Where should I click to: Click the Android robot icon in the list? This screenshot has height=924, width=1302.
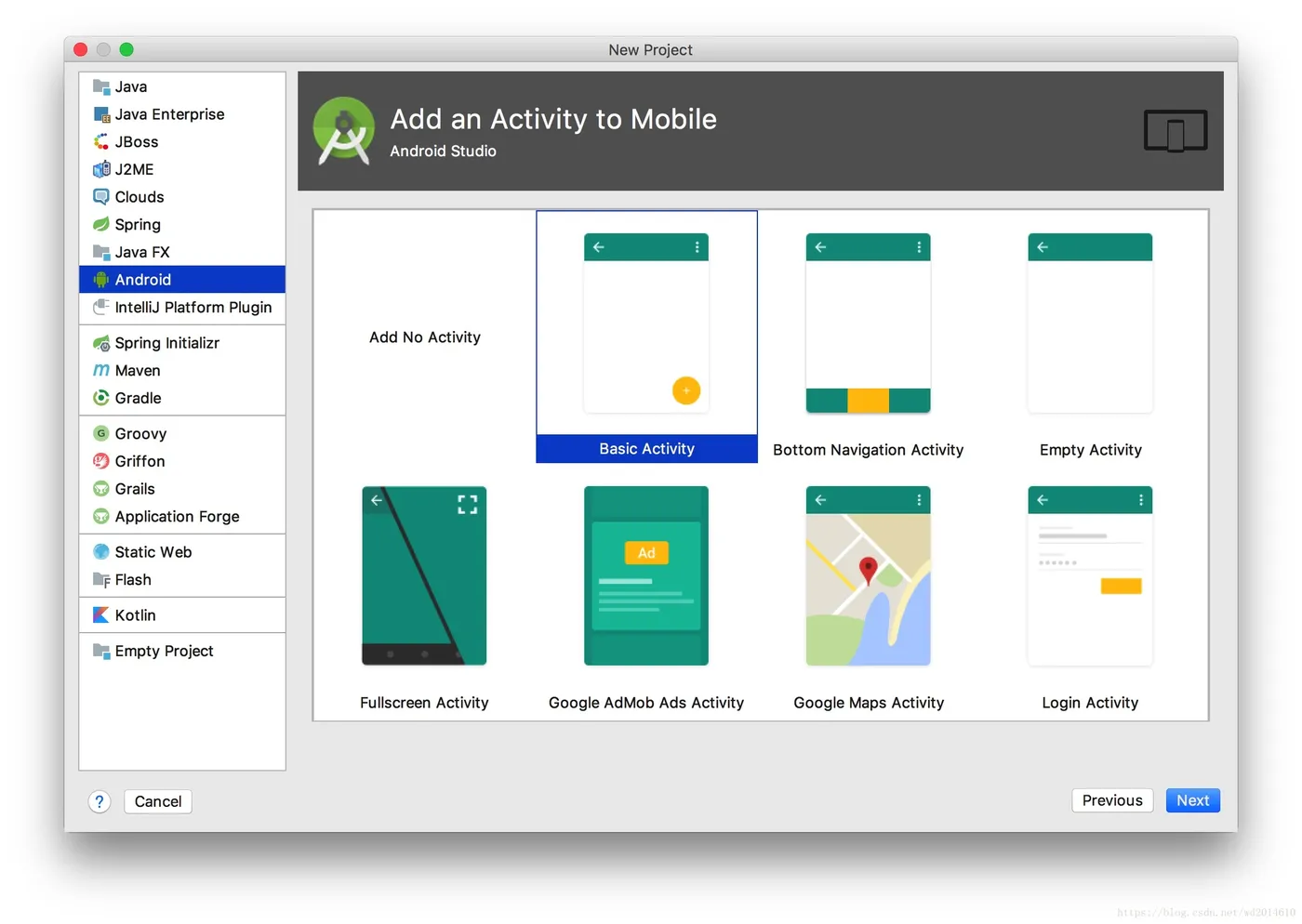(x=101, y=280)
